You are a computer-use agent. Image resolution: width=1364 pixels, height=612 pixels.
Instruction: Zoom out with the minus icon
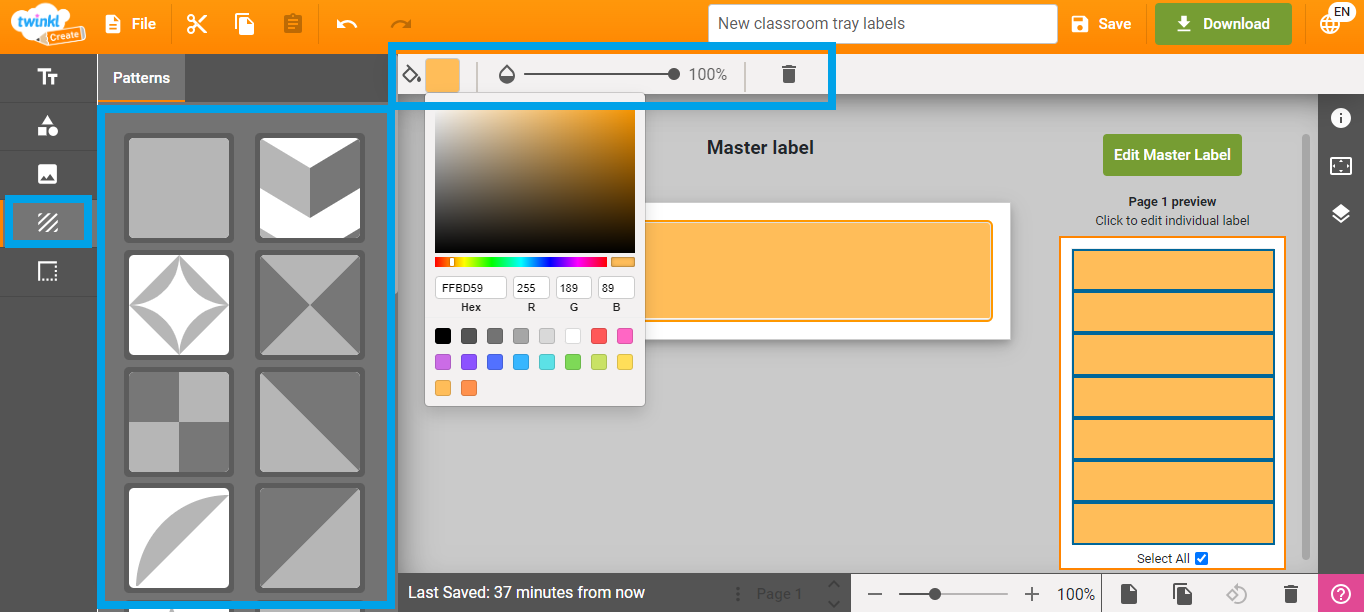(x=875, y=594)
